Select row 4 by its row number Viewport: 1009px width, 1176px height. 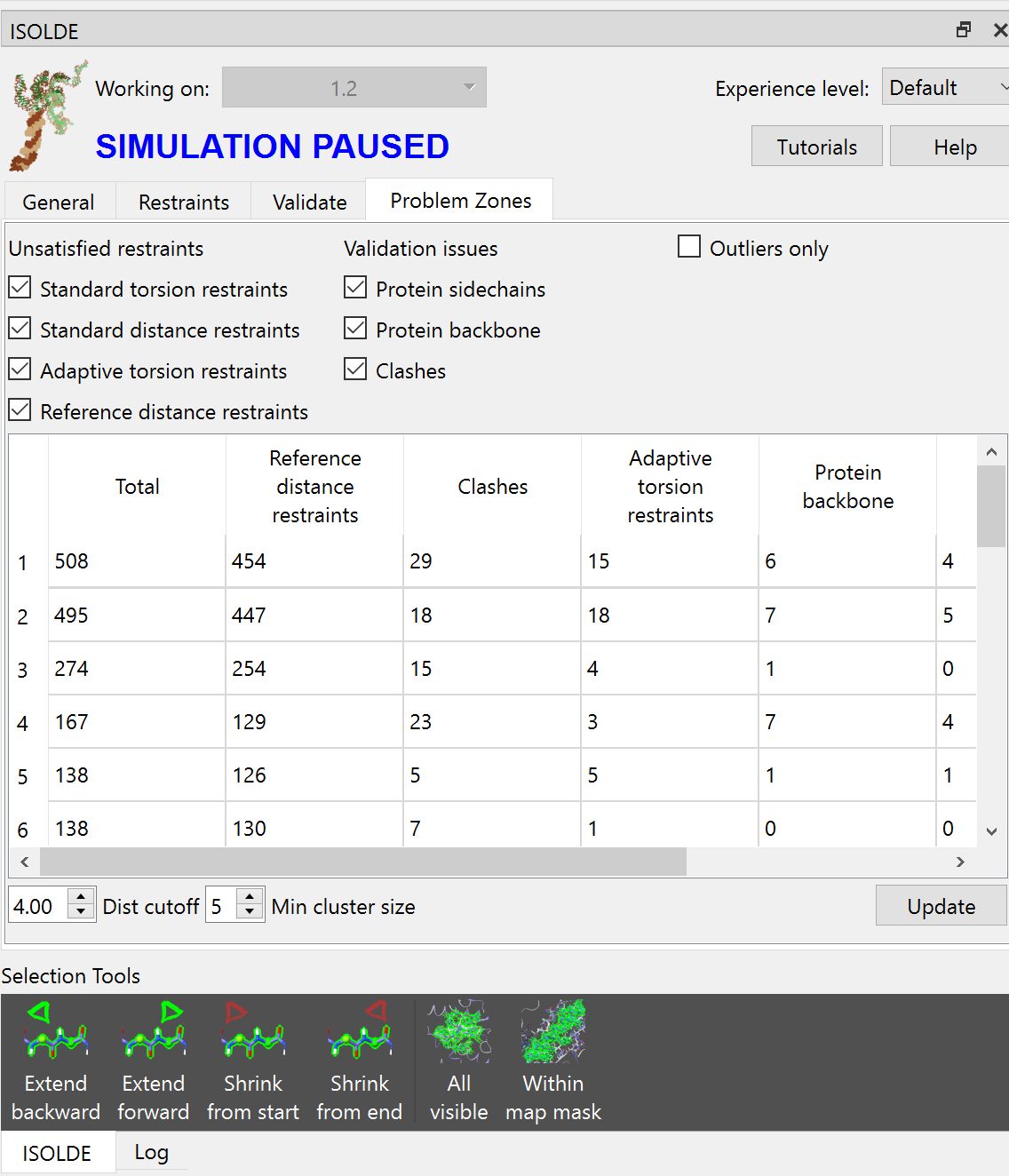pyautogui.click(x=23, y=723)
